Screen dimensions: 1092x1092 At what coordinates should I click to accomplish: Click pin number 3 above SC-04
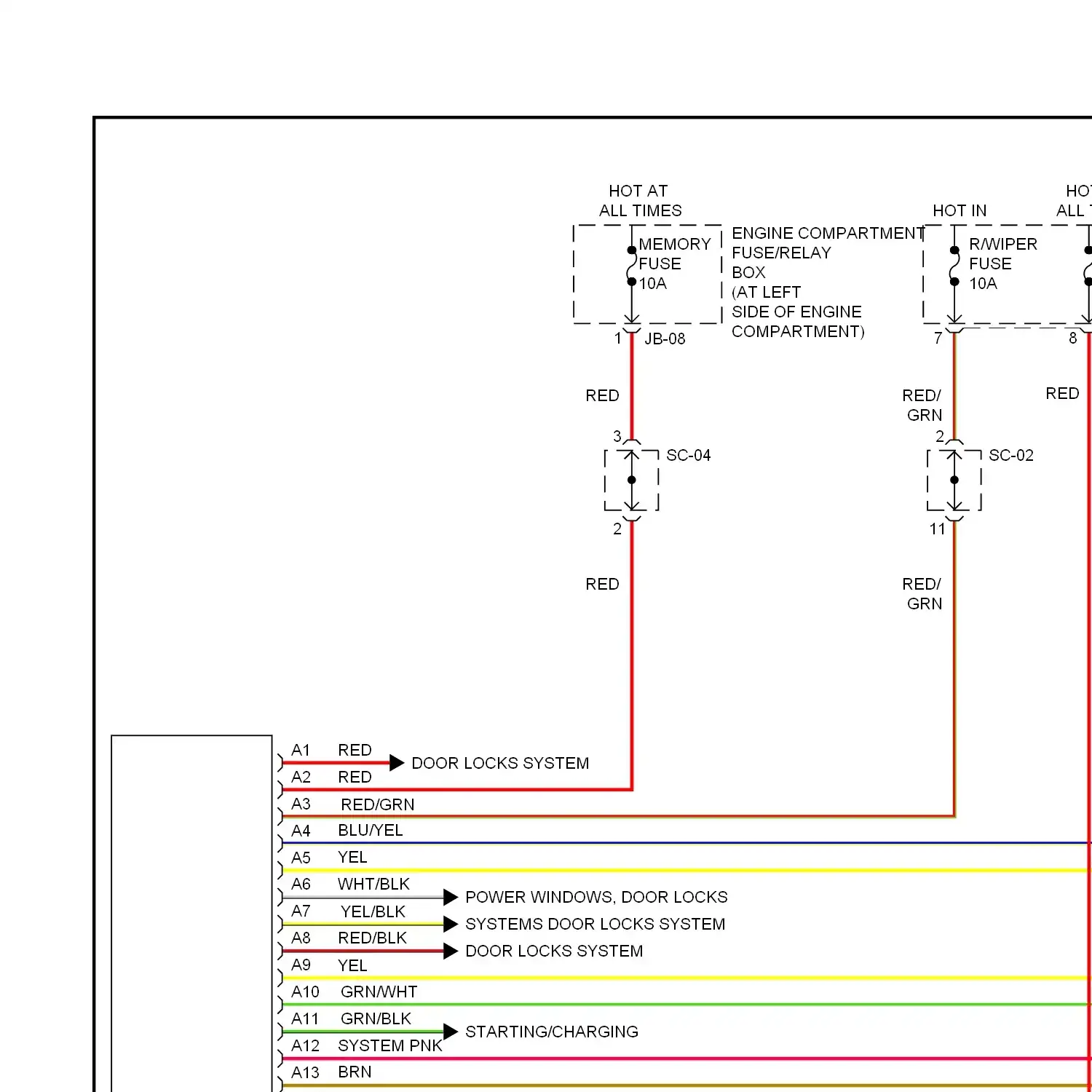617,436
